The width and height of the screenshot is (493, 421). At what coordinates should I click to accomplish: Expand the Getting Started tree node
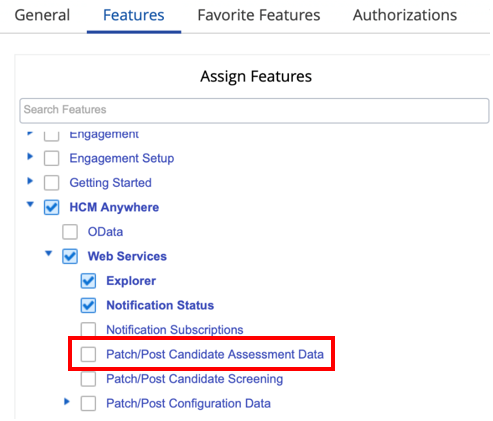30,181
